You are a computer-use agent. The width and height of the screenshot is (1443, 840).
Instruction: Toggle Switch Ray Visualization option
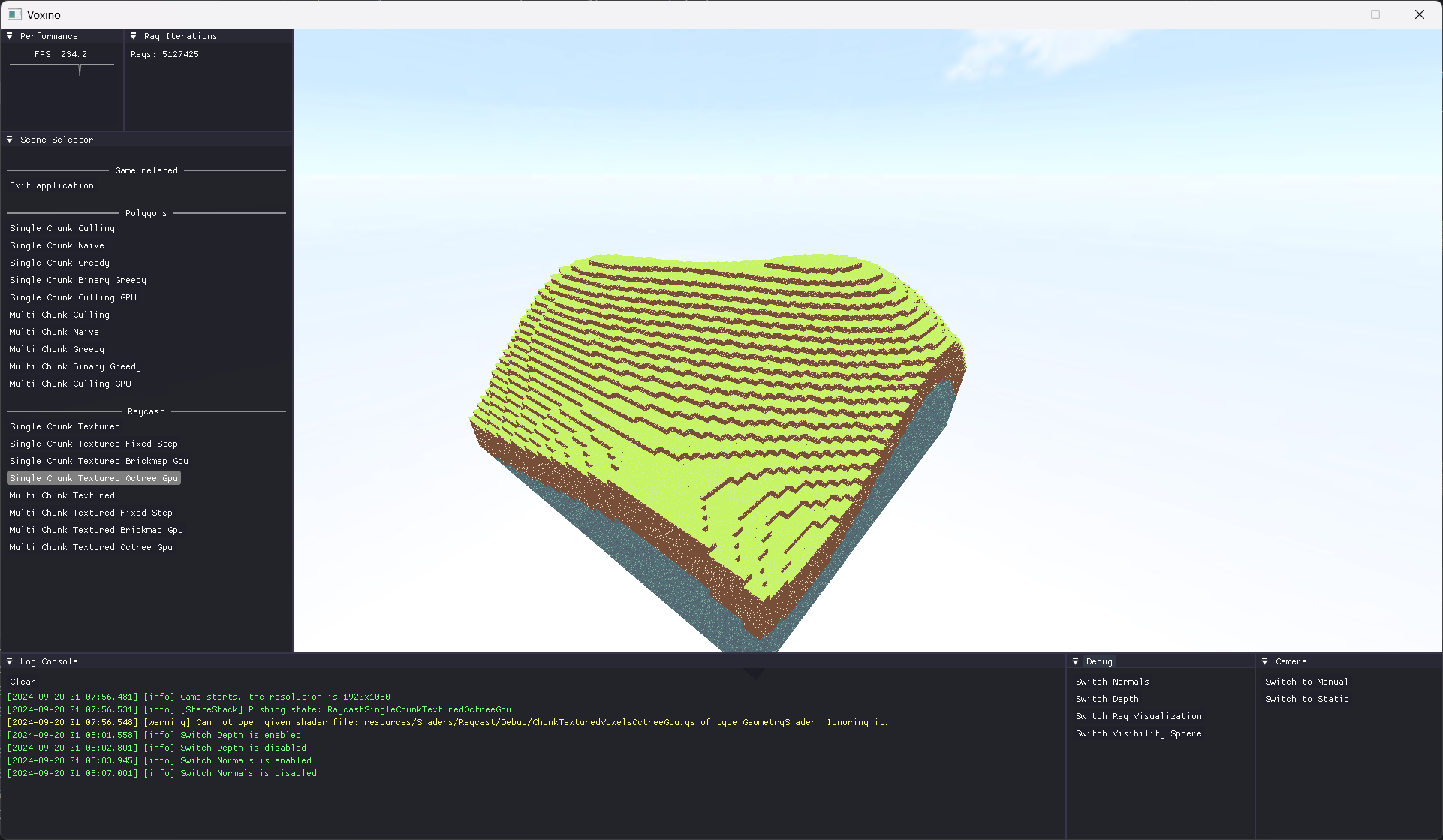1138,716
